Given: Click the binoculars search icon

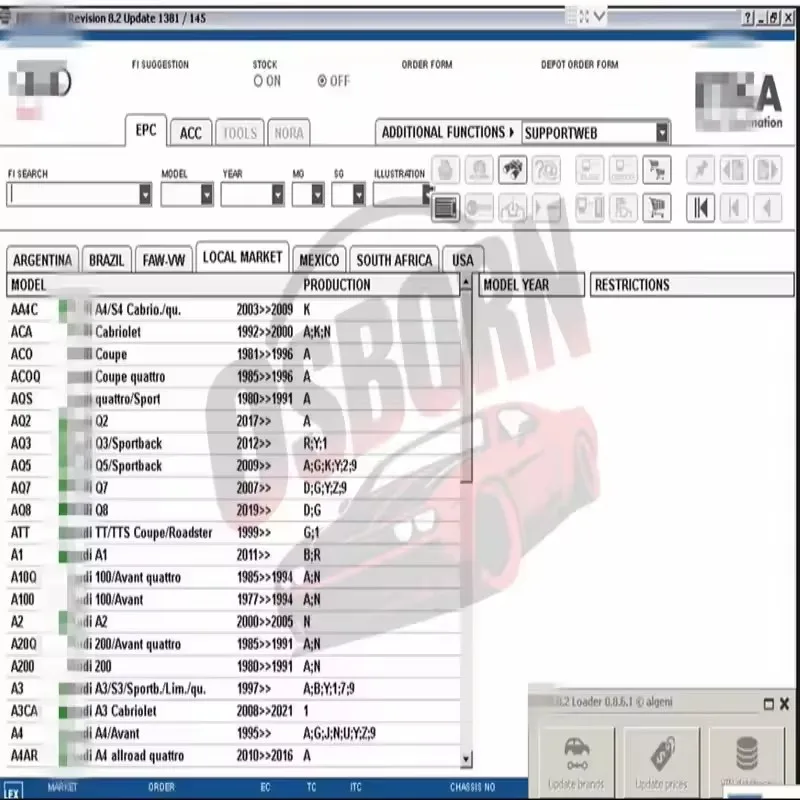Looking at the screenshot, I should click(x=512, y=170).
